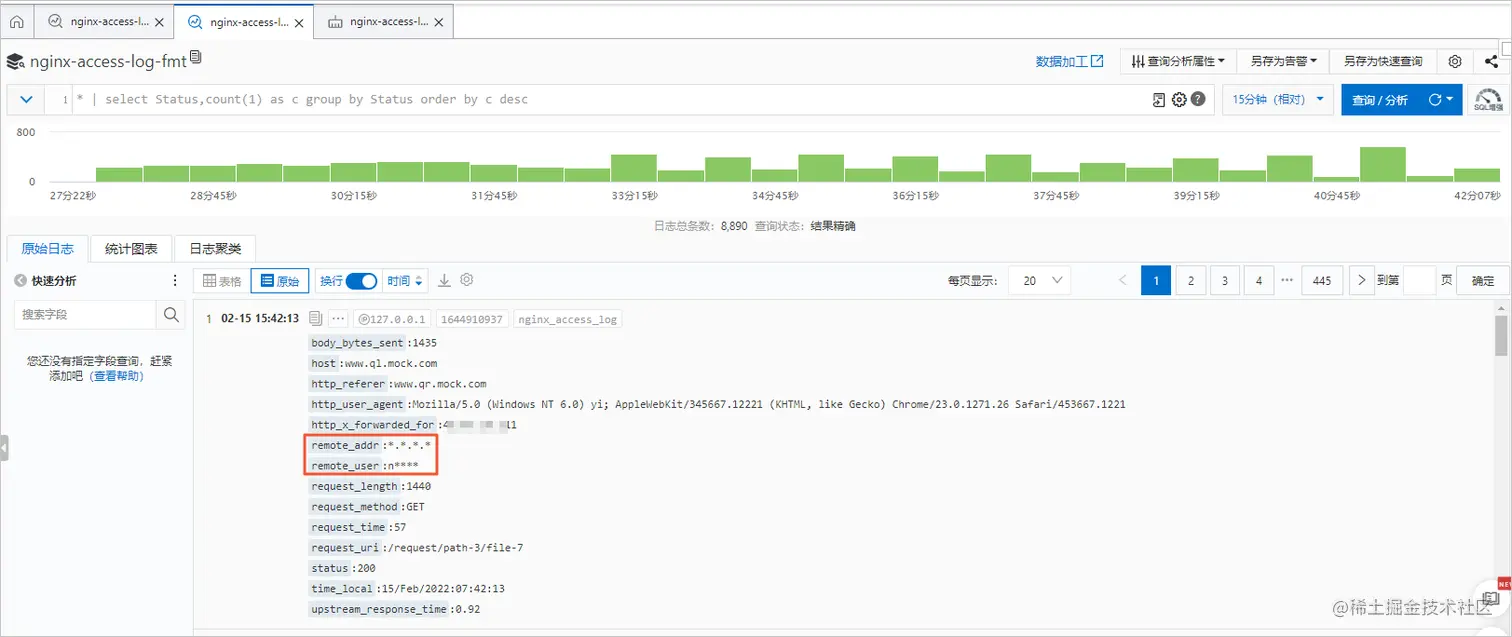Click the logstore icon beside nginx-access-log-fmt
1512x637 pixels.
15,62
